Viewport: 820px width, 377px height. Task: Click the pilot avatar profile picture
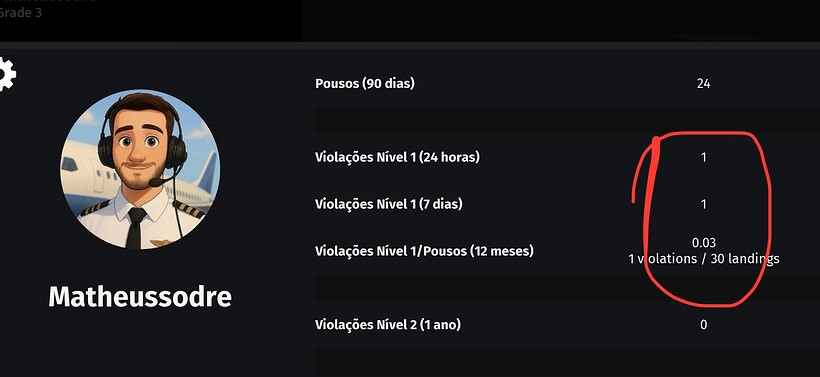tap(140, 169)
